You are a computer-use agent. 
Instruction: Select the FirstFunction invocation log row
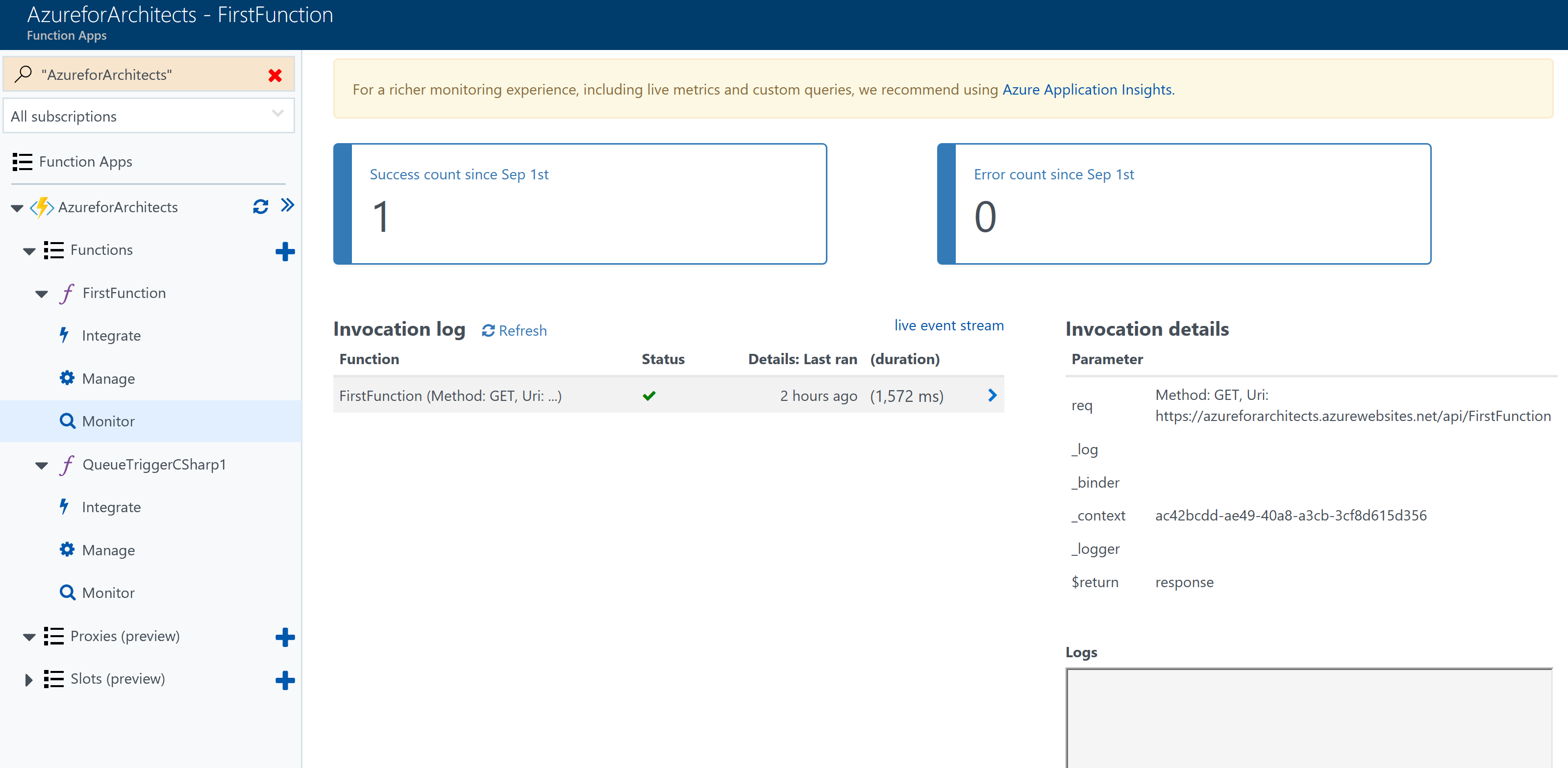tap(669, 396)
